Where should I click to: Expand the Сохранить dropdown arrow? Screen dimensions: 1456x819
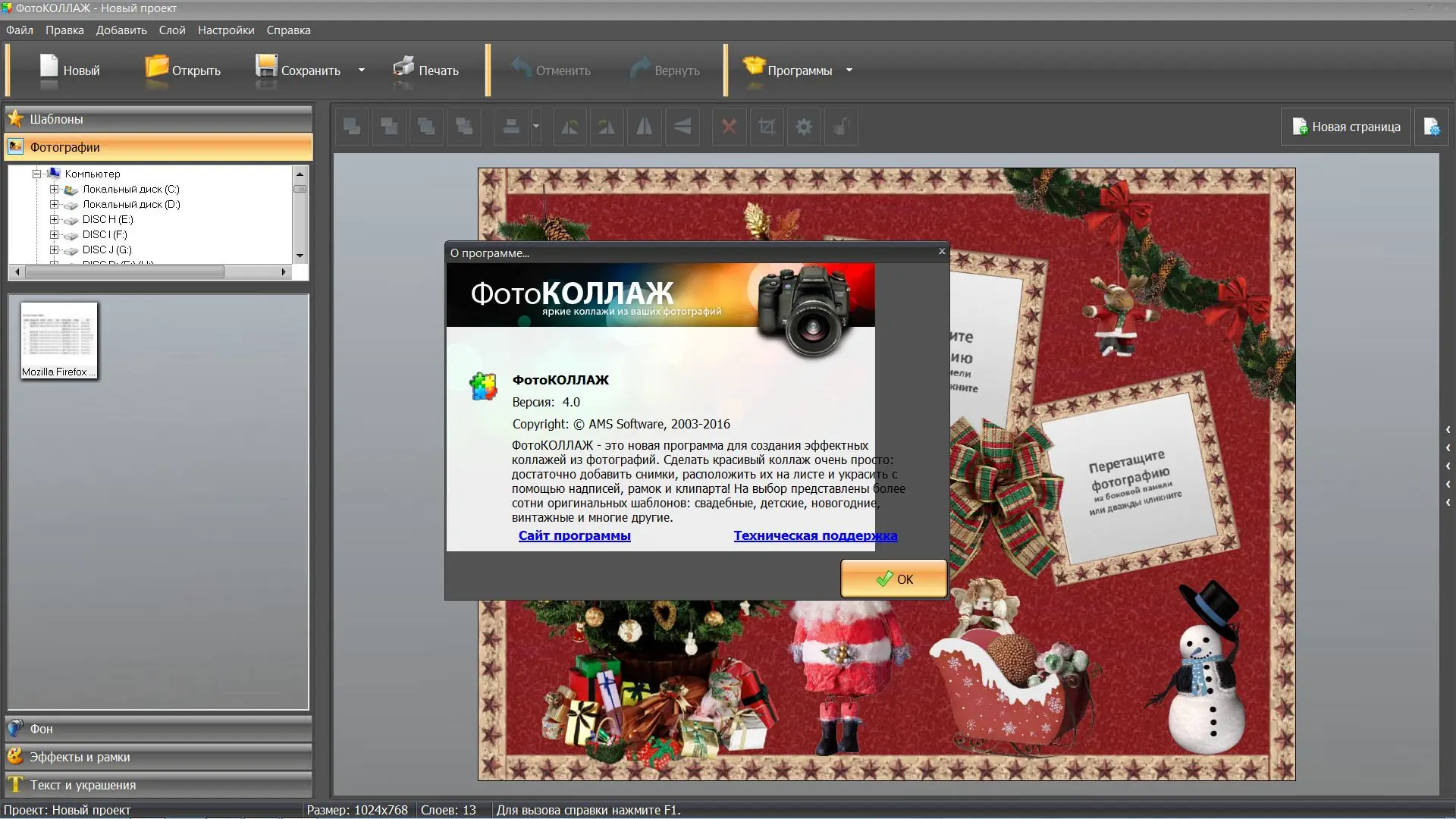362,70
